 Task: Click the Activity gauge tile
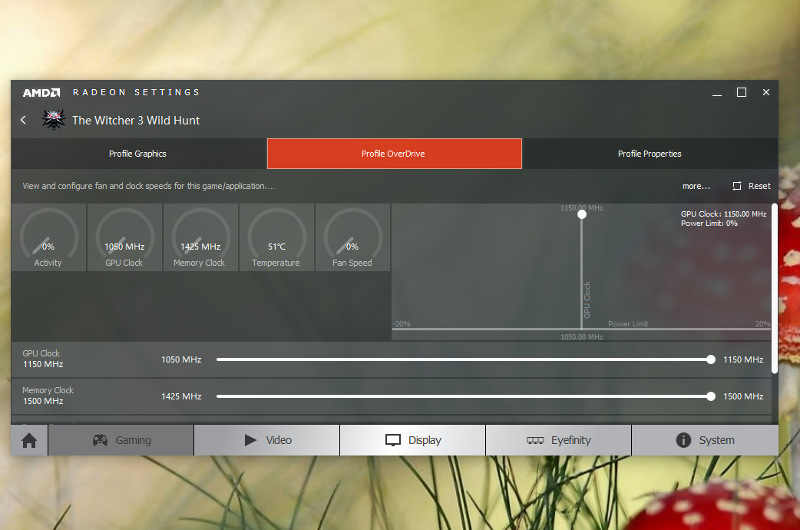pyautogui.click(x=48, y=237)
